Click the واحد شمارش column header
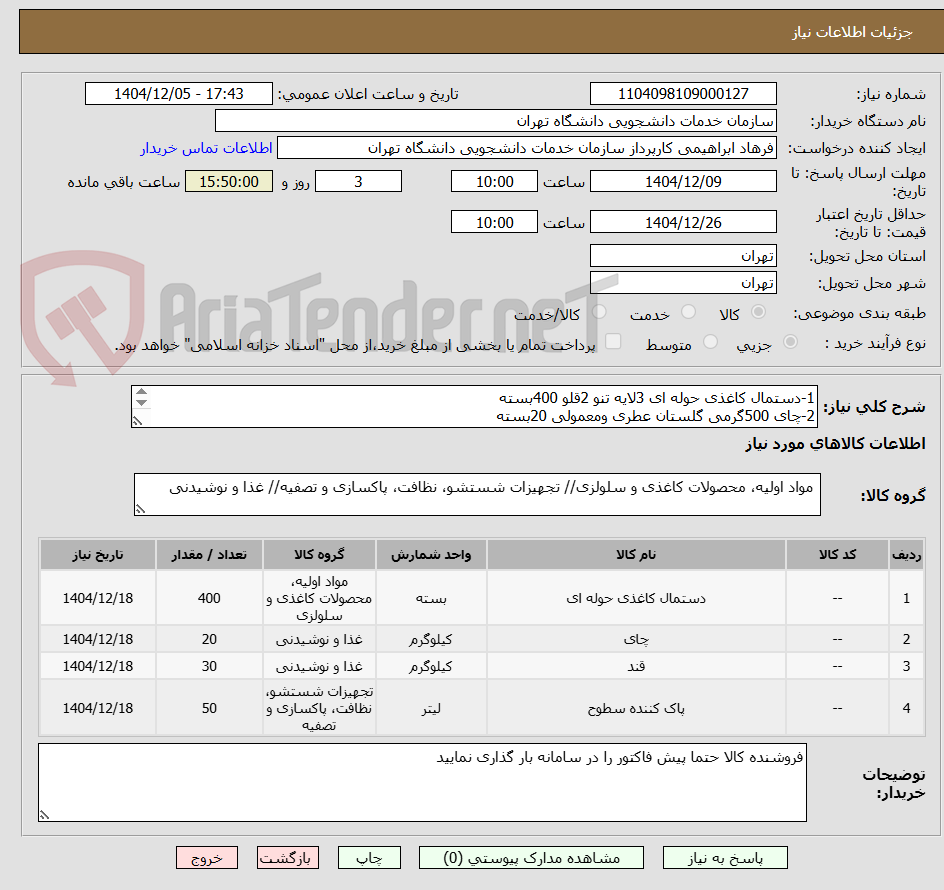The height and width of the screenshot is (890, 944). pyautogui.click(x=431, y=555)
